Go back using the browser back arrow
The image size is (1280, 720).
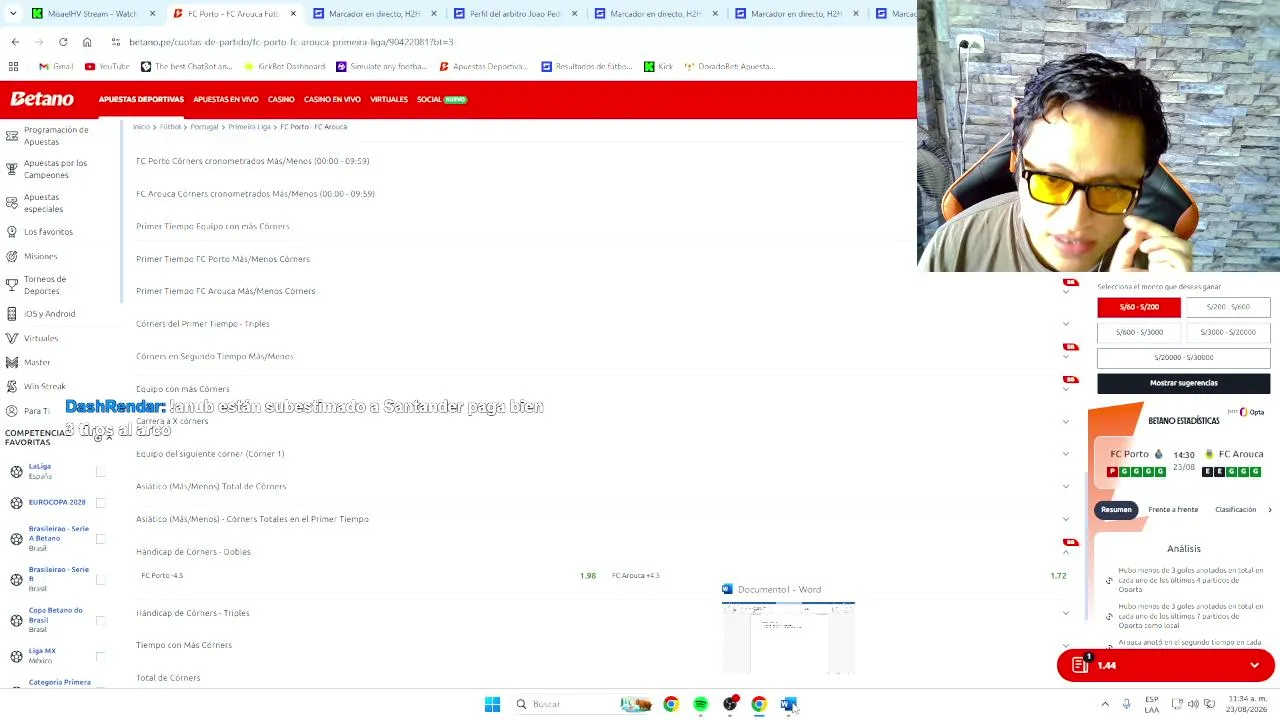coord(15,42)
